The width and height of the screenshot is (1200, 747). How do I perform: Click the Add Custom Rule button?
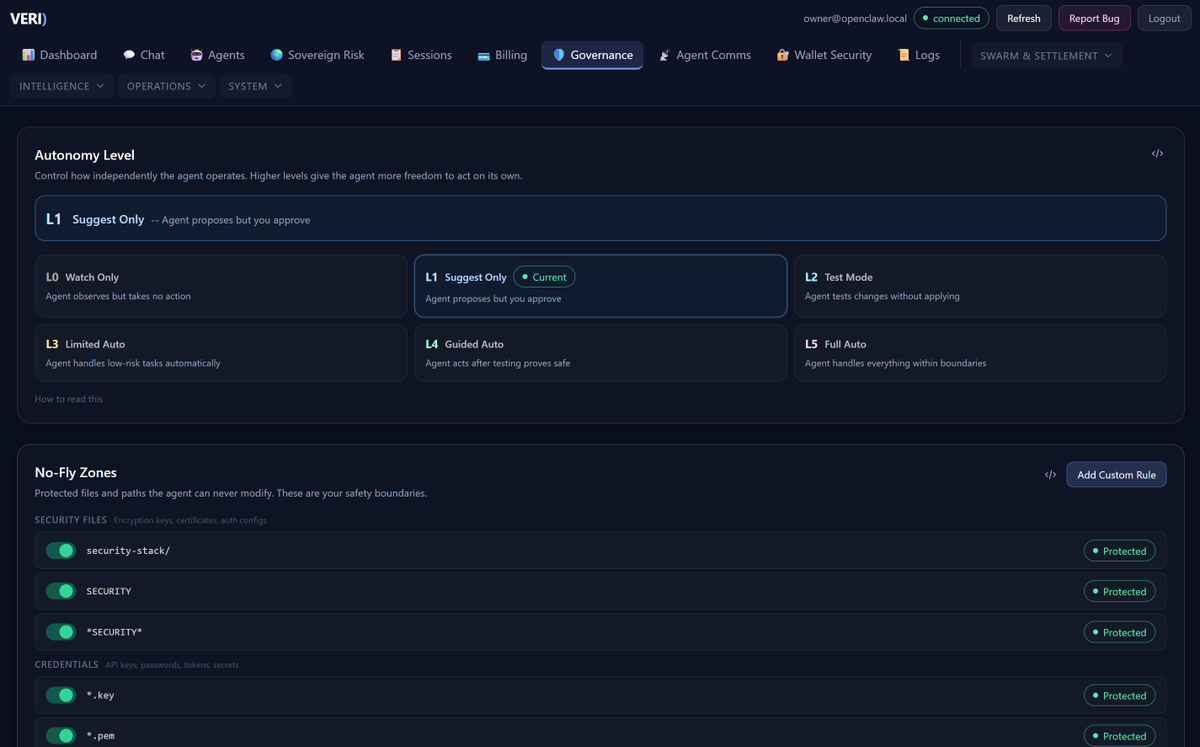(x=1116, y=475)
